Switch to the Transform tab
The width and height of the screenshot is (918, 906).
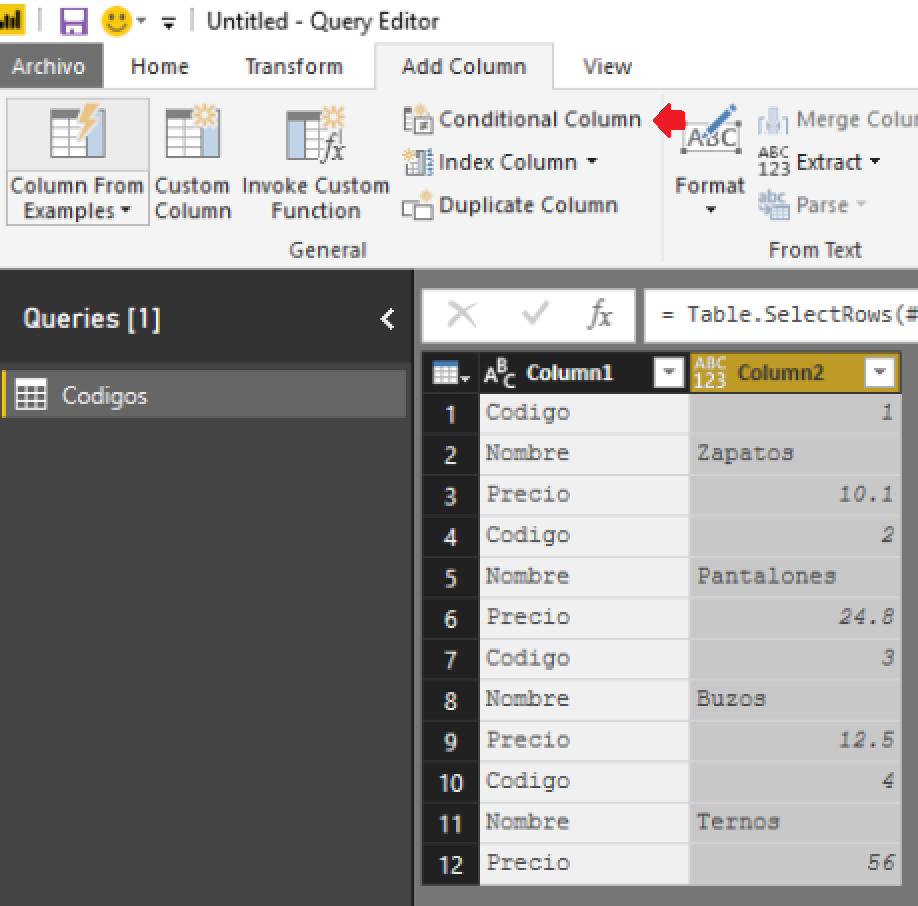293,66
